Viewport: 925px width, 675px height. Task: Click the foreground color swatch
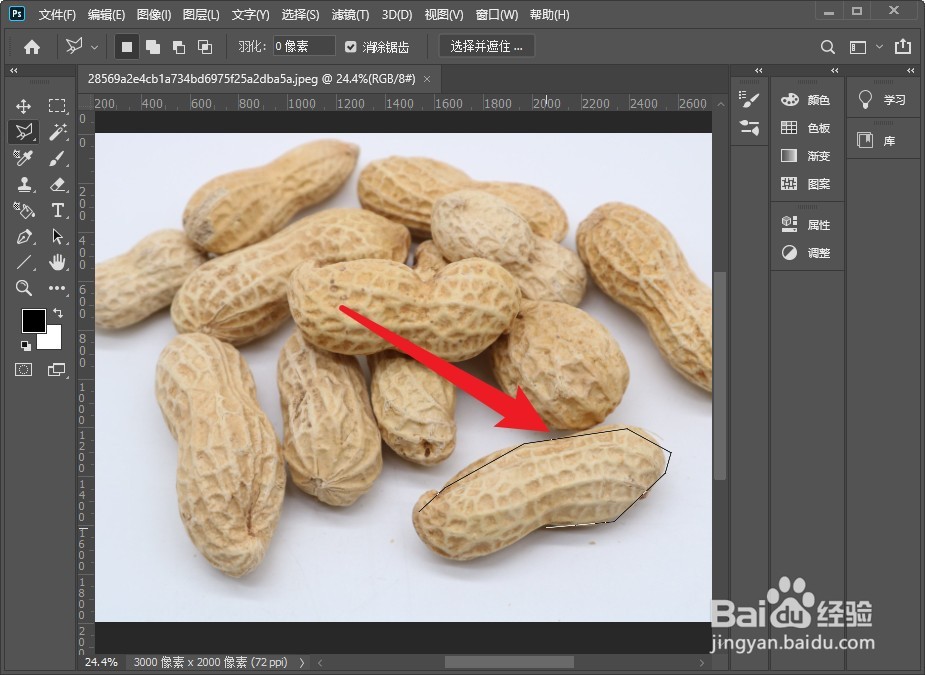pyautogui.click(x=34, y=320)
